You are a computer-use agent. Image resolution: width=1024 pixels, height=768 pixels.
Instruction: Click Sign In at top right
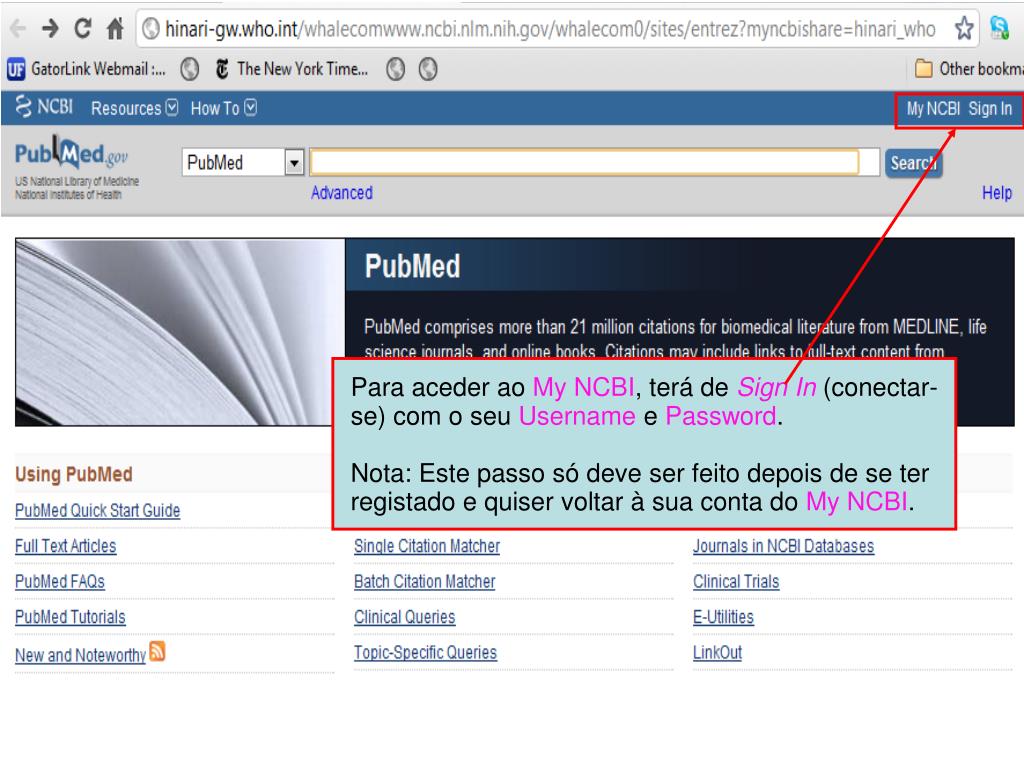click(x=990, y=109)
